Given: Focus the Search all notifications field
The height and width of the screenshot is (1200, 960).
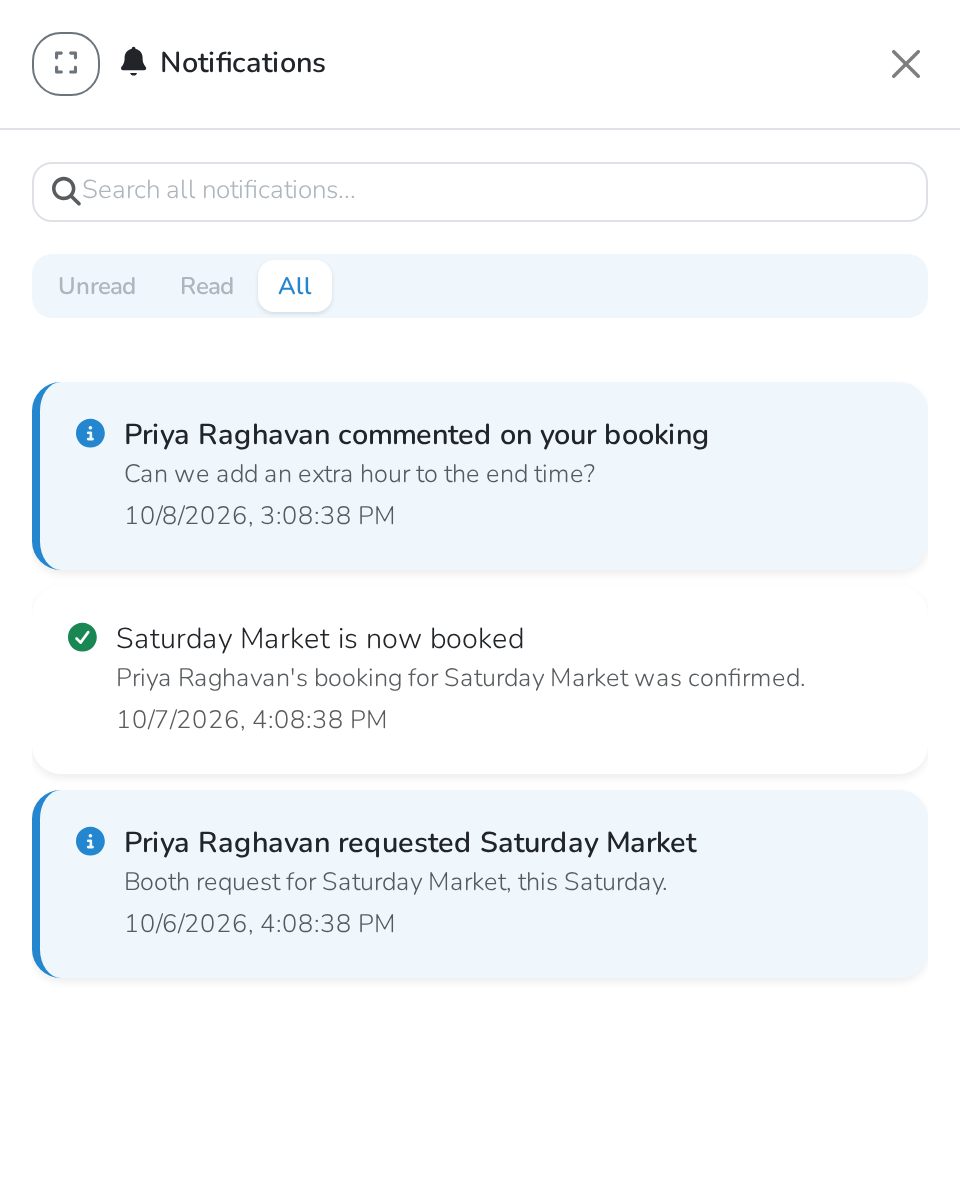Looking at the screenshot, I should coord(480,192).
